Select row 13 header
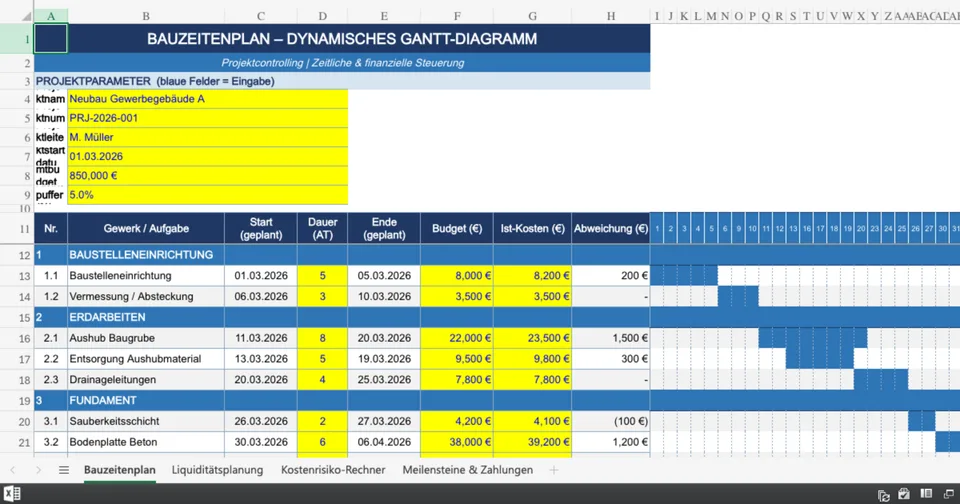 [x=17, y=276]
